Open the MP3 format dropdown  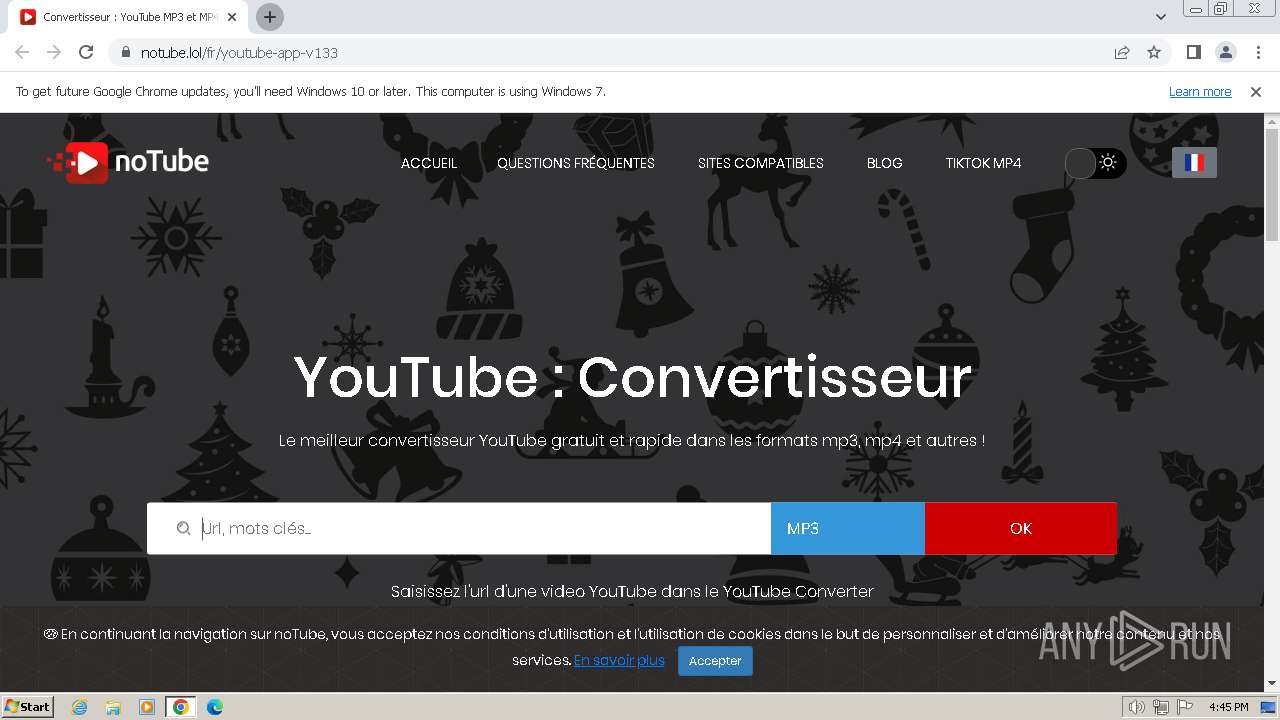coord(848,528)
